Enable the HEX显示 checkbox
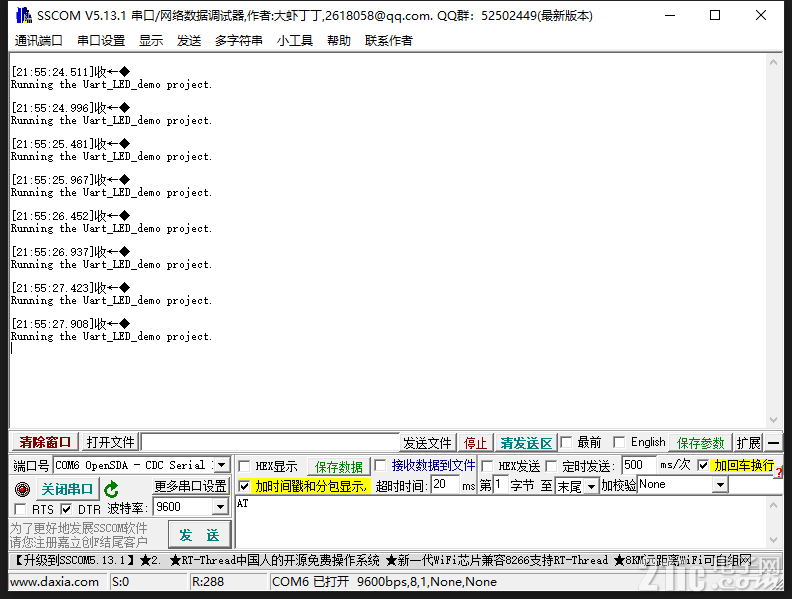Screen dimensions: 792x599 pyautogui.click(x=244, y=466)
